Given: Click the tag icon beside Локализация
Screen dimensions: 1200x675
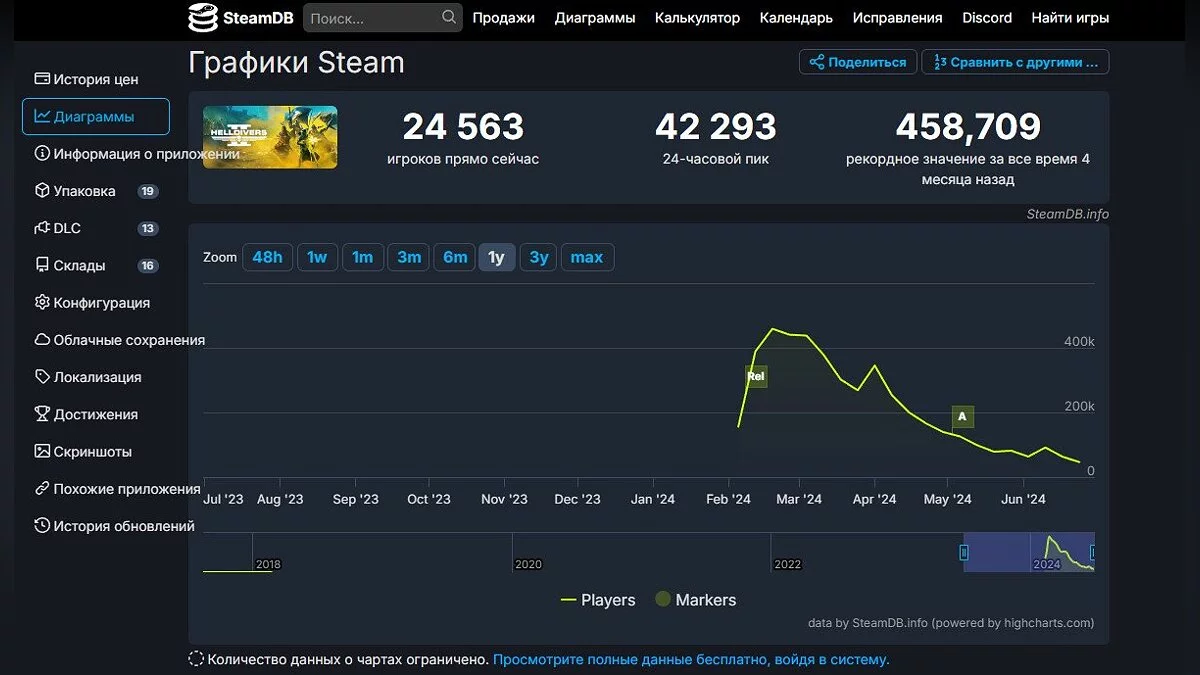Looking at the screenshot, I should (42, 377).
